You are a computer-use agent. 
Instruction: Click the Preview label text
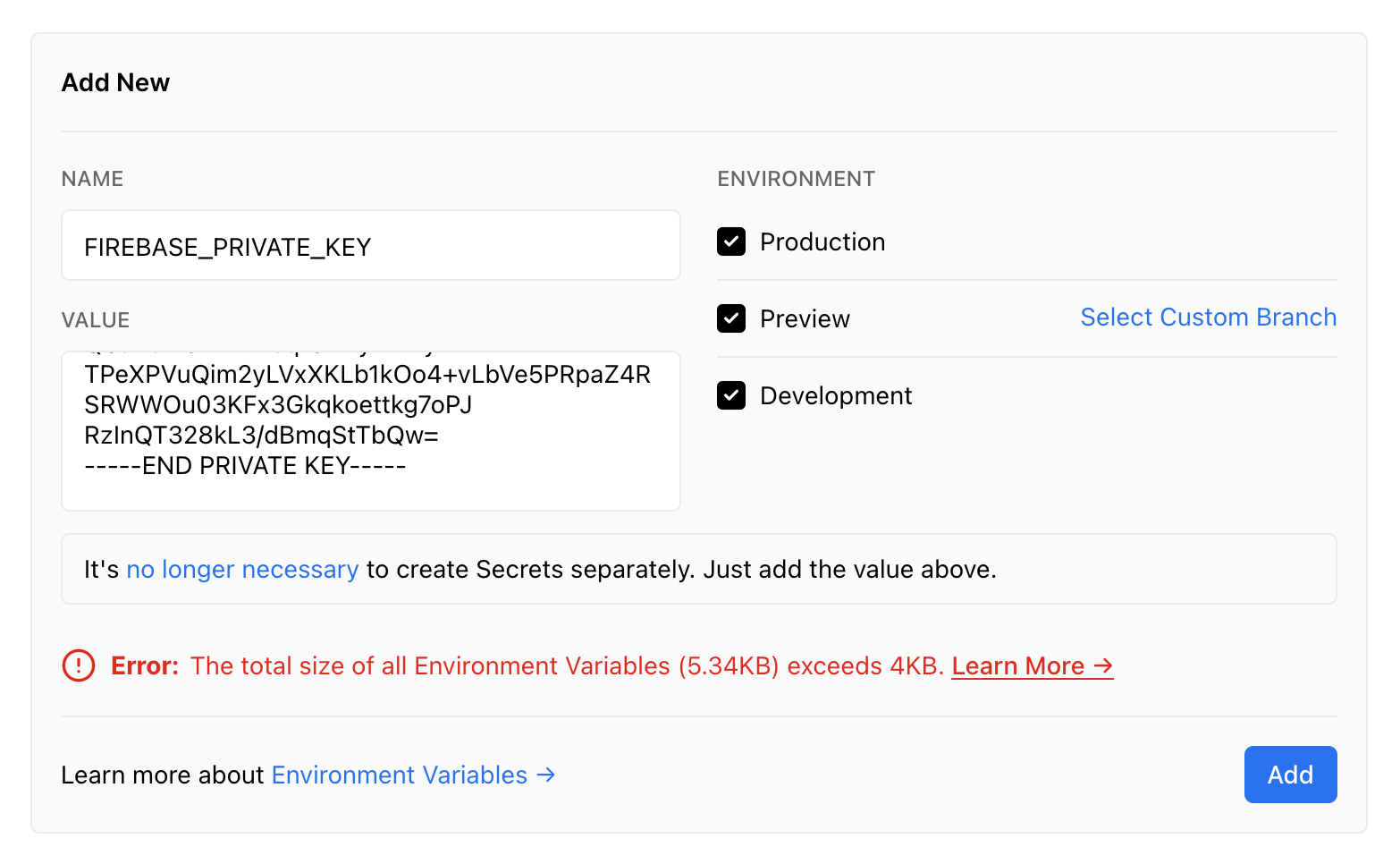[805, 319]
